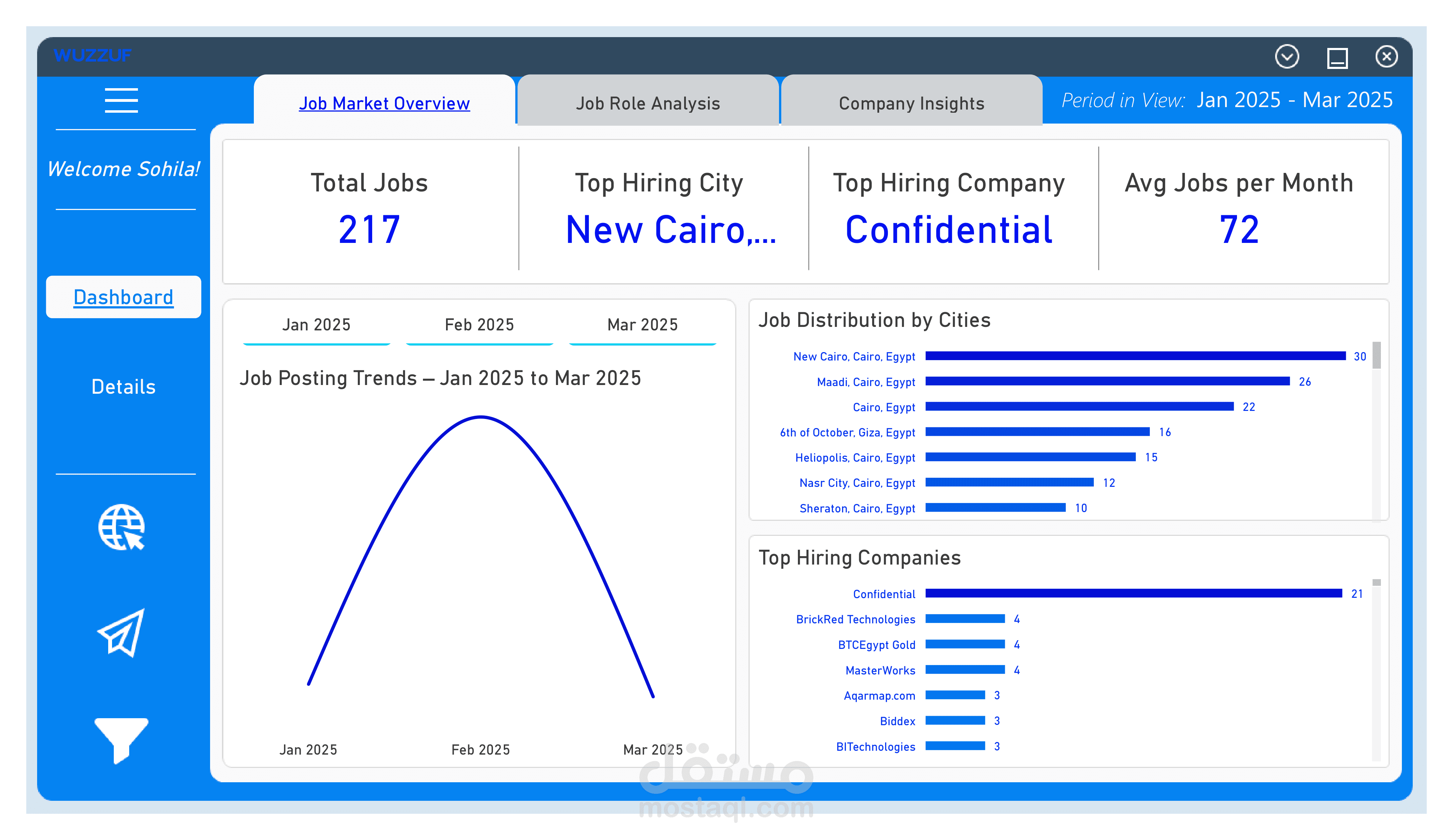1453x840 pixels.
Task: Click the globe website icon
Action: tap(121, 527)
